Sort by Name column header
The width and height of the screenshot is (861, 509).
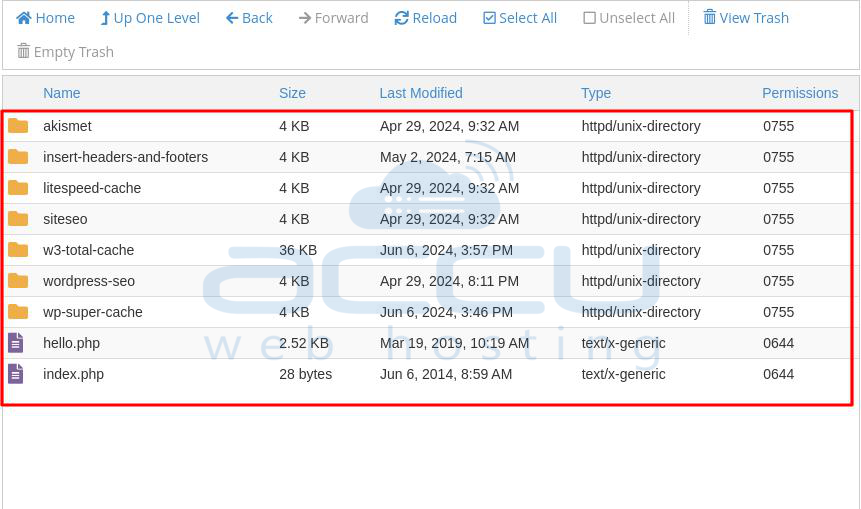pyautogui.click(x=62, y=93)
